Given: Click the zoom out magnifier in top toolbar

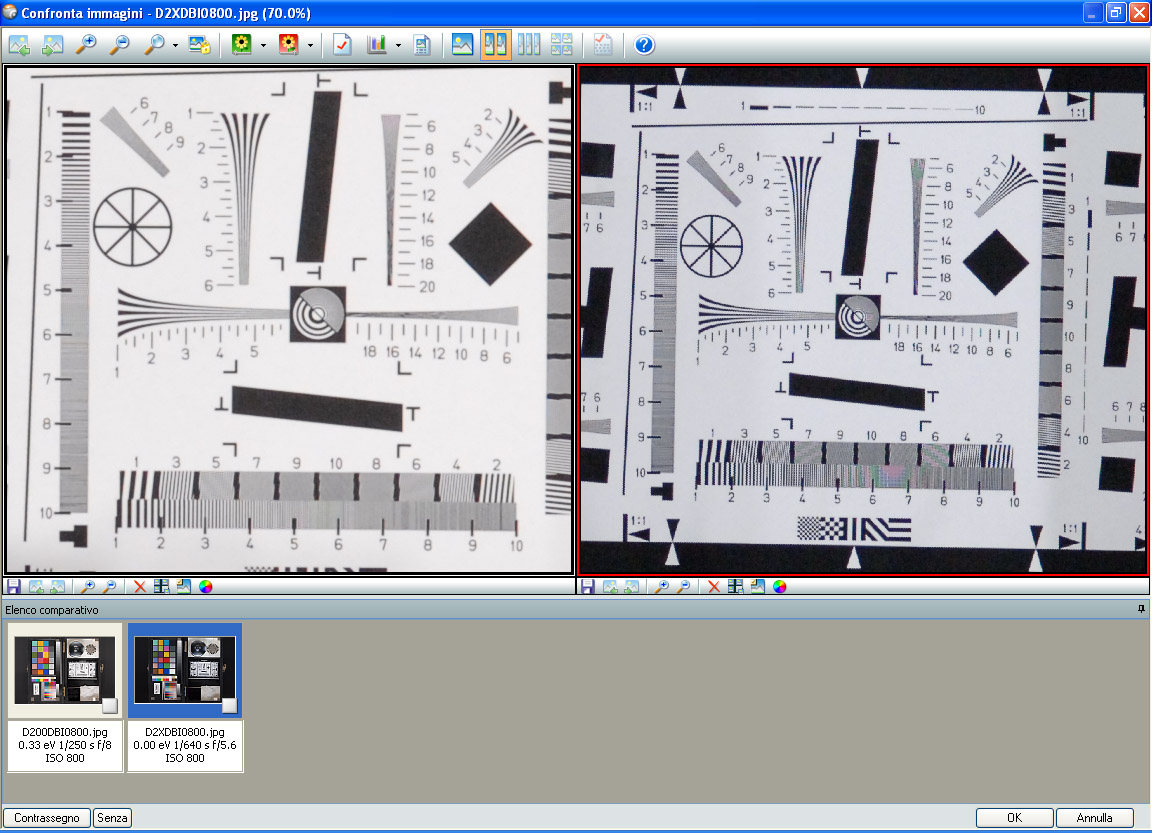Looking at the screenshot, I should [119, 45].
